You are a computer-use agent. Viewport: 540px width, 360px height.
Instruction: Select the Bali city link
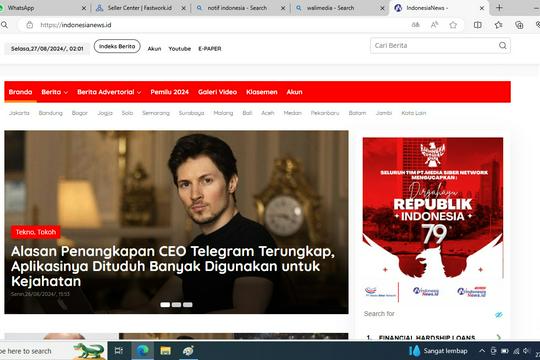pos(247,113)
